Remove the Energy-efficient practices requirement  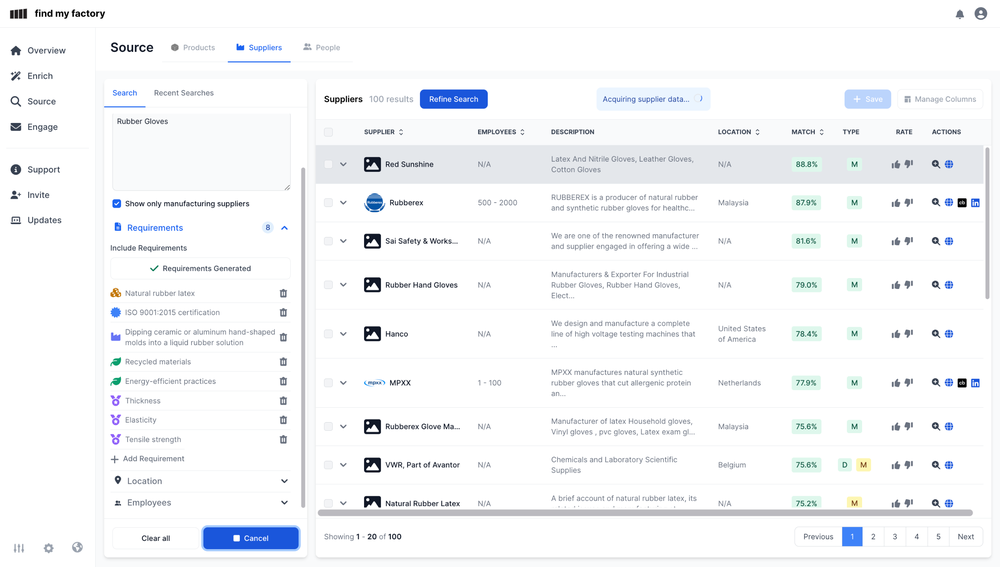coord(283,381)
